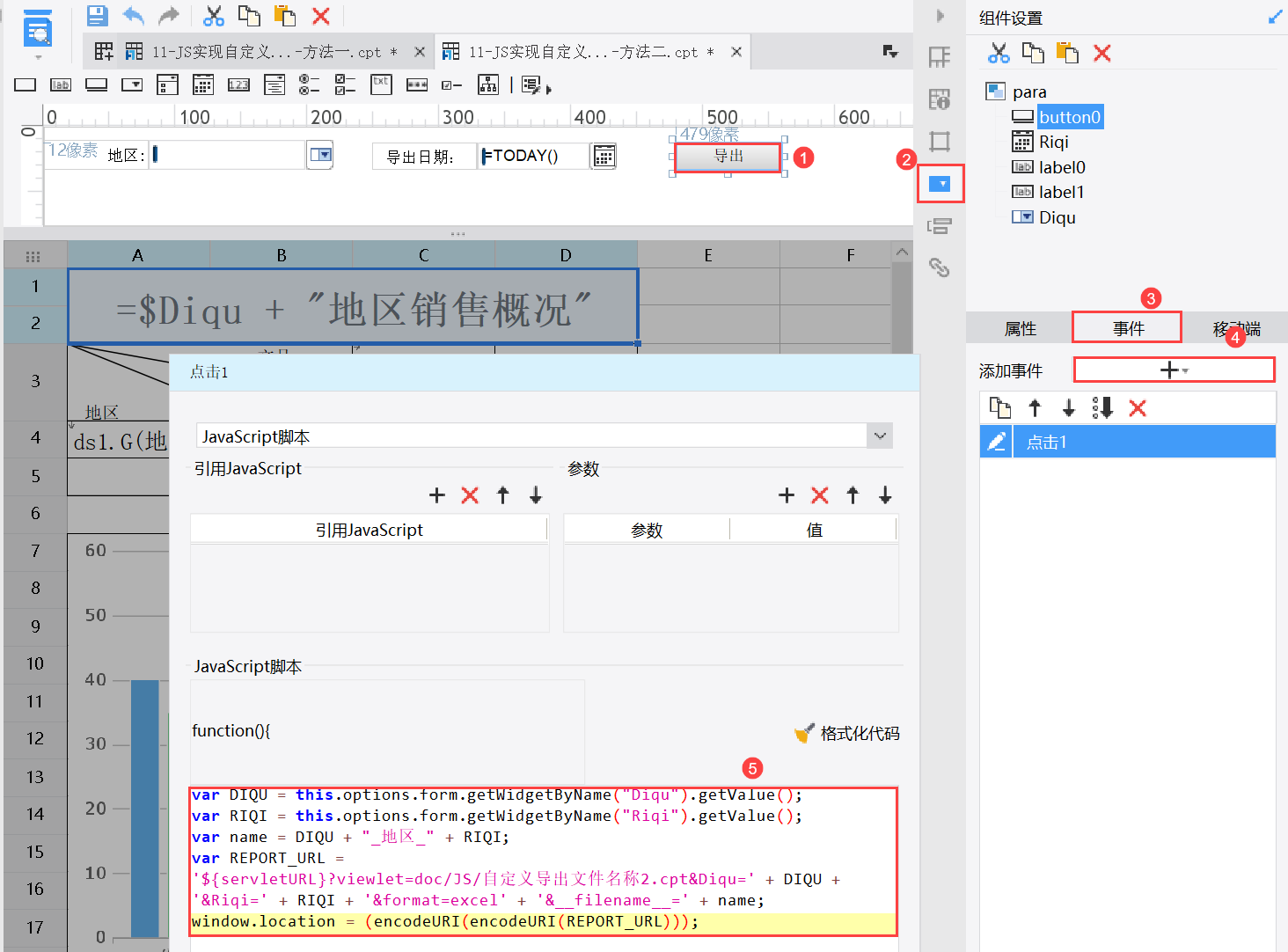Select the text box widget tool
1288x952 pixels.
coord(26,84)
